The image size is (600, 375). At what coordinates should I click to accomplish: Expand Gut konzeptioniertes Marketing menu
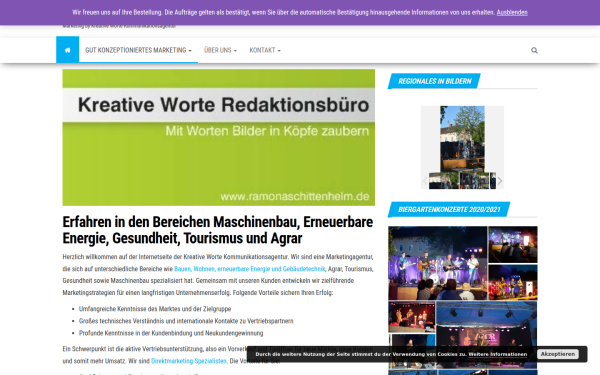[138, 50]
